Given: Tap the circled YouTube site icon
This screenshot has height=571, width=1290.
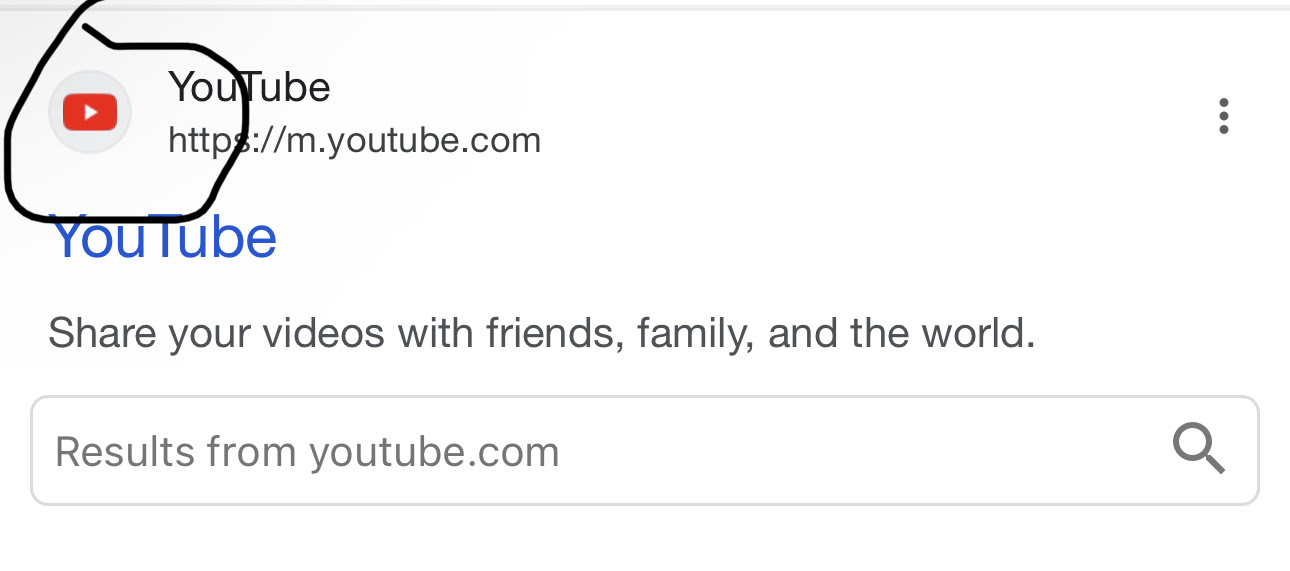Looking at the screenshot, I should coord(90,112).
